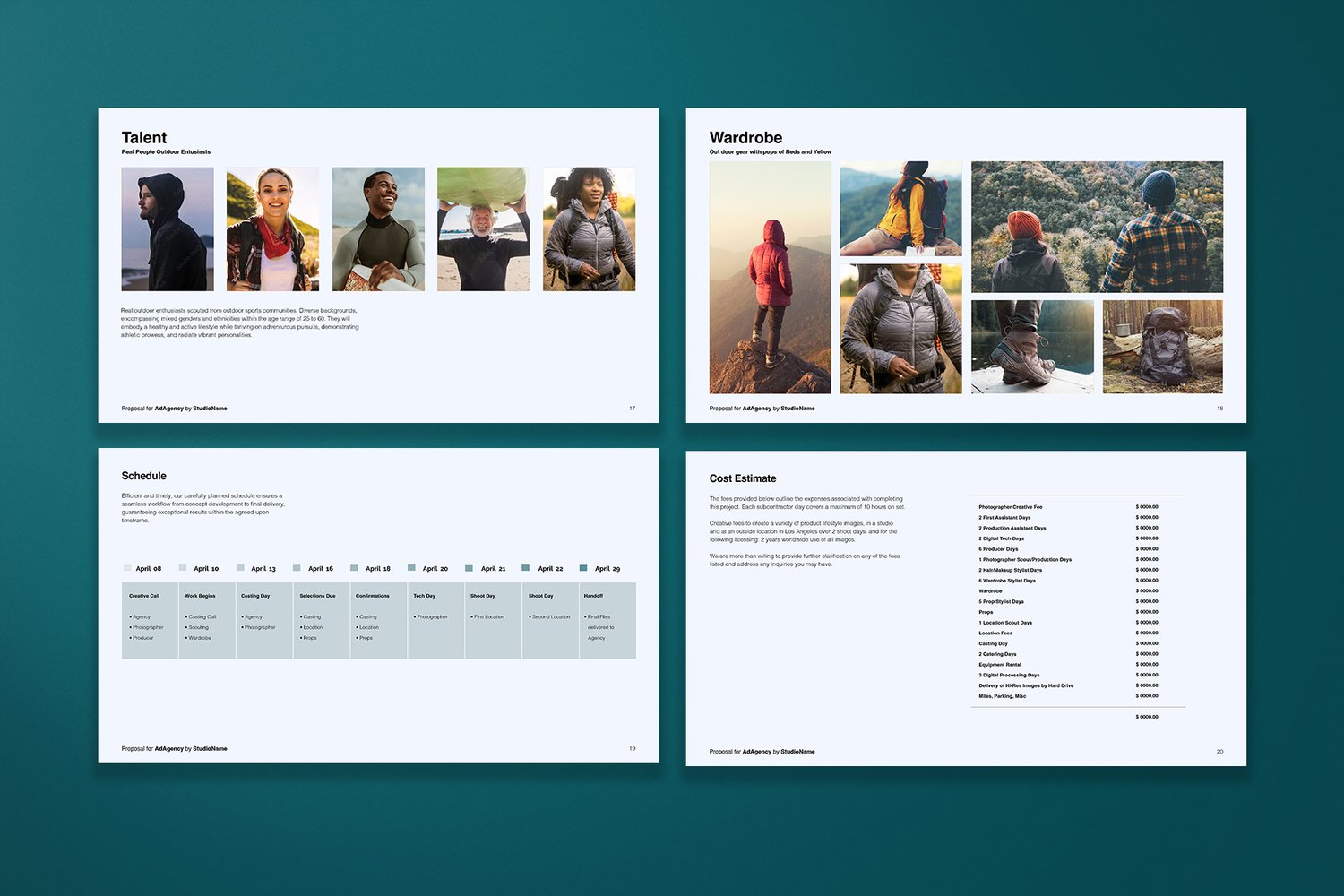
Task: Click the "The fees provided below" paragraph
Action: 807,503
